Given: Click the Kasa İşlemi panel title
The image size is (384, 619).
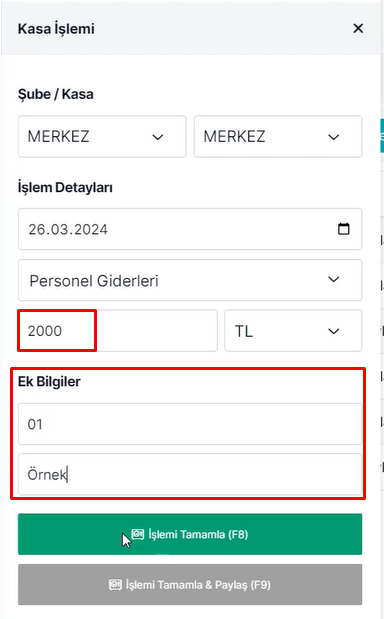Looking at the screenshot, I should (56, 29).
